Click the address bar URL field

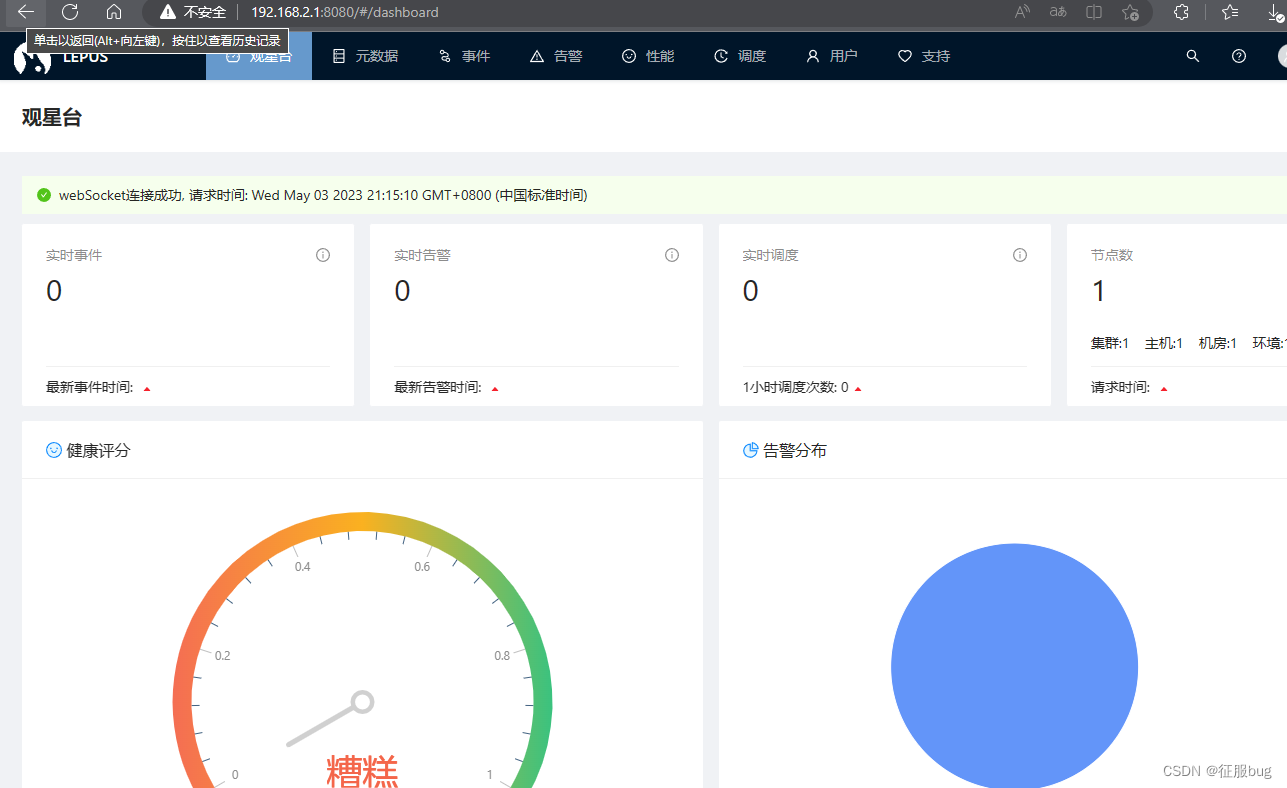[x=344, y=12]
